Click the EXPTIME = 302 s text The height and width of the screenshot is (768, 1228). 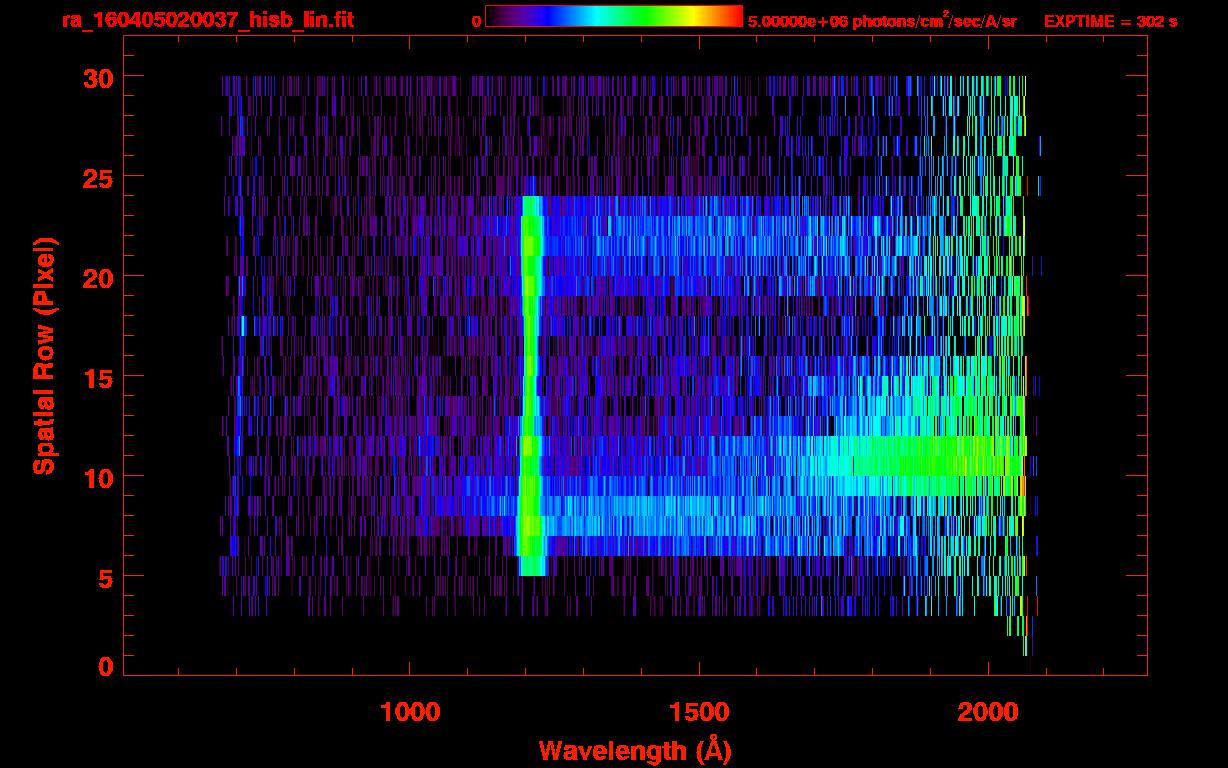coord(1110,21)
